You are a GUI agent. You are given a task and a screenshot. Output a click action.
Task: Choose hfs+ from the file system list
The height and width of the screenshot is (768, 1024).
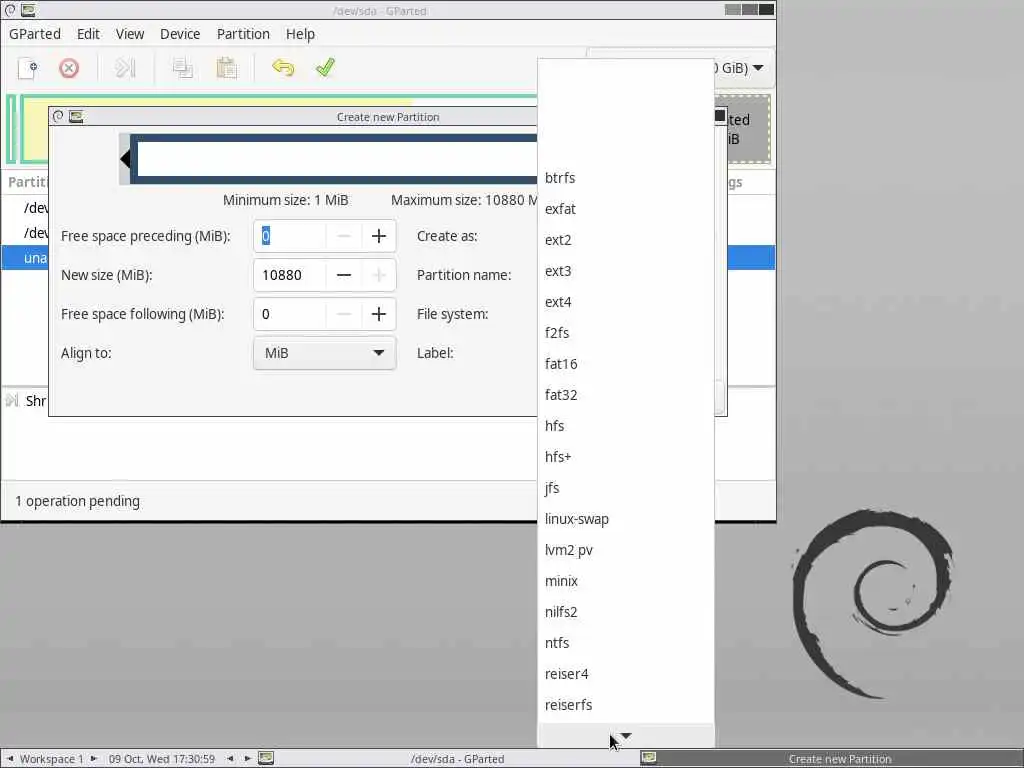point(626,457)
